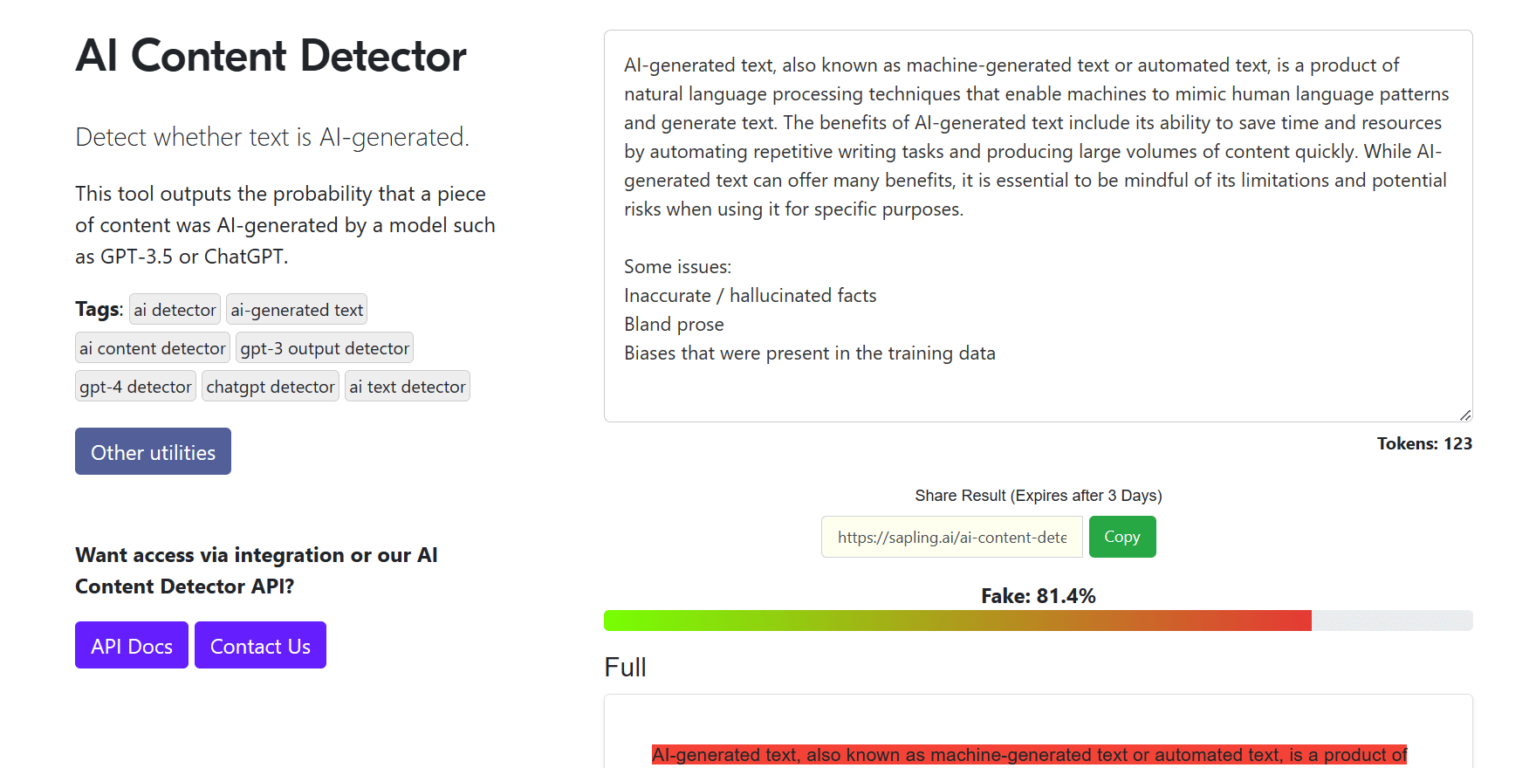Screen dimensions: 1536x768
Task: Select the 'ai-generated text' tag
Action: 296,309
